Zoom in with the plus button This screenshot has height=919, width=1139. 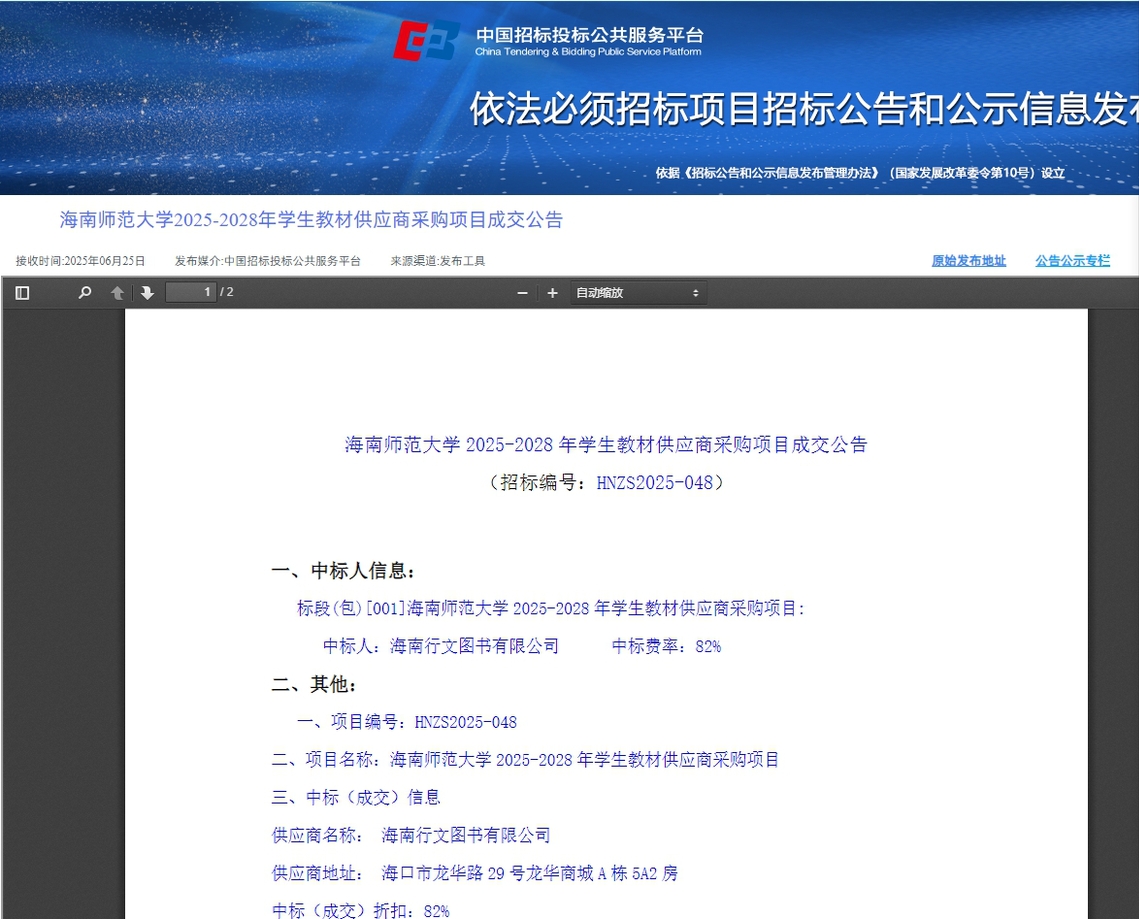pyautogui.click(x=552, y=293)
